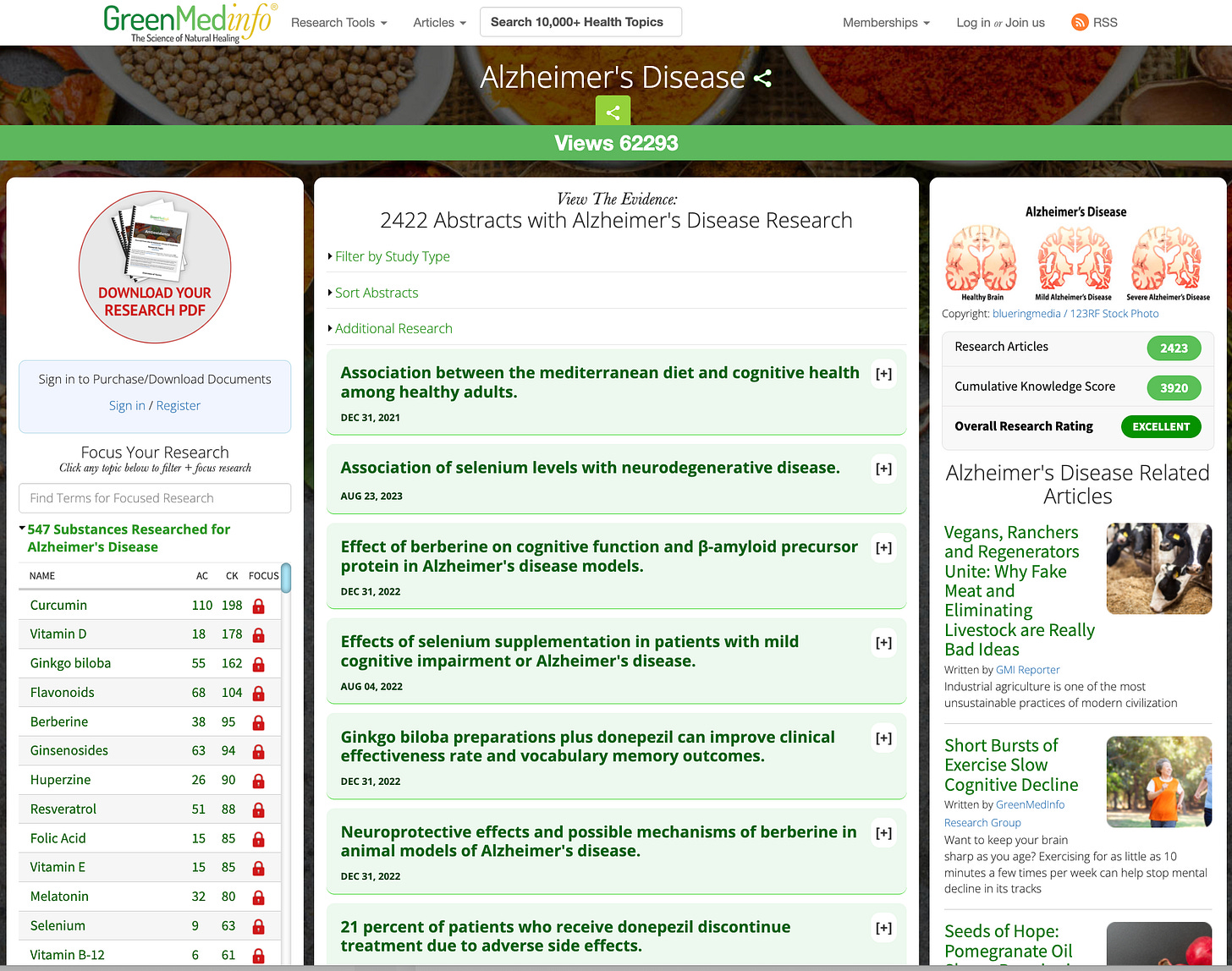The height and width of the screenshot is (971, 1232).
Task: Select Curcumin in the substances list
Action: click(x=58, y=606)
